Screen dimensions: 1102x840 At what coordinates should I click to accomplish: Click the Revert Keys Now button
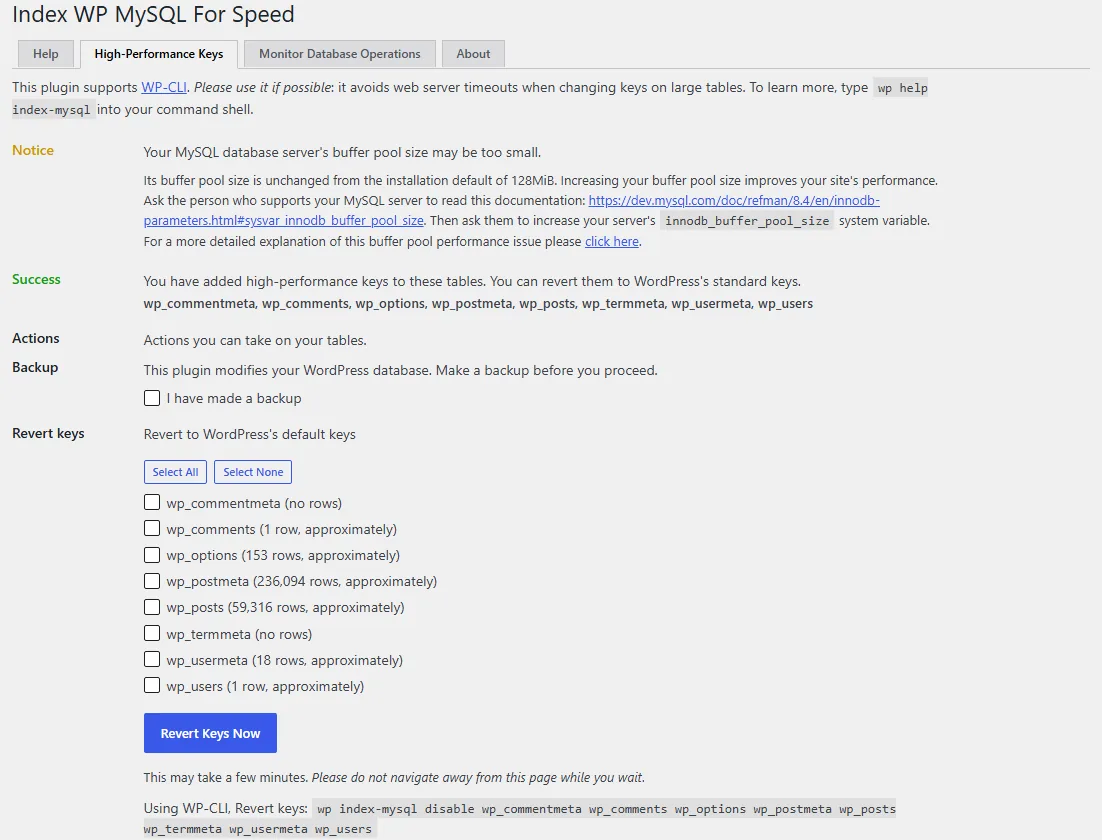pos(210,733)
